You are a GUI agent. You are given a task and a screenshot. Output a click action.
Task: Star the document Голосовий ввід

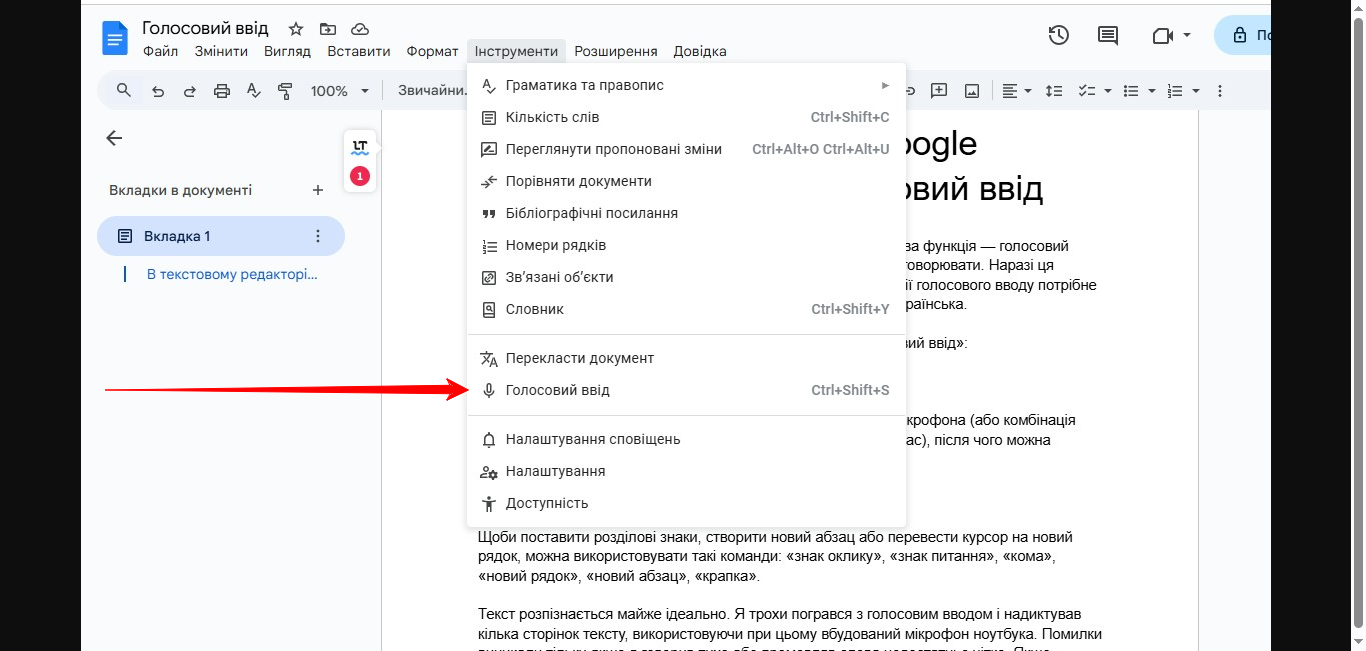pyautogui.click(x=295, y=29)
